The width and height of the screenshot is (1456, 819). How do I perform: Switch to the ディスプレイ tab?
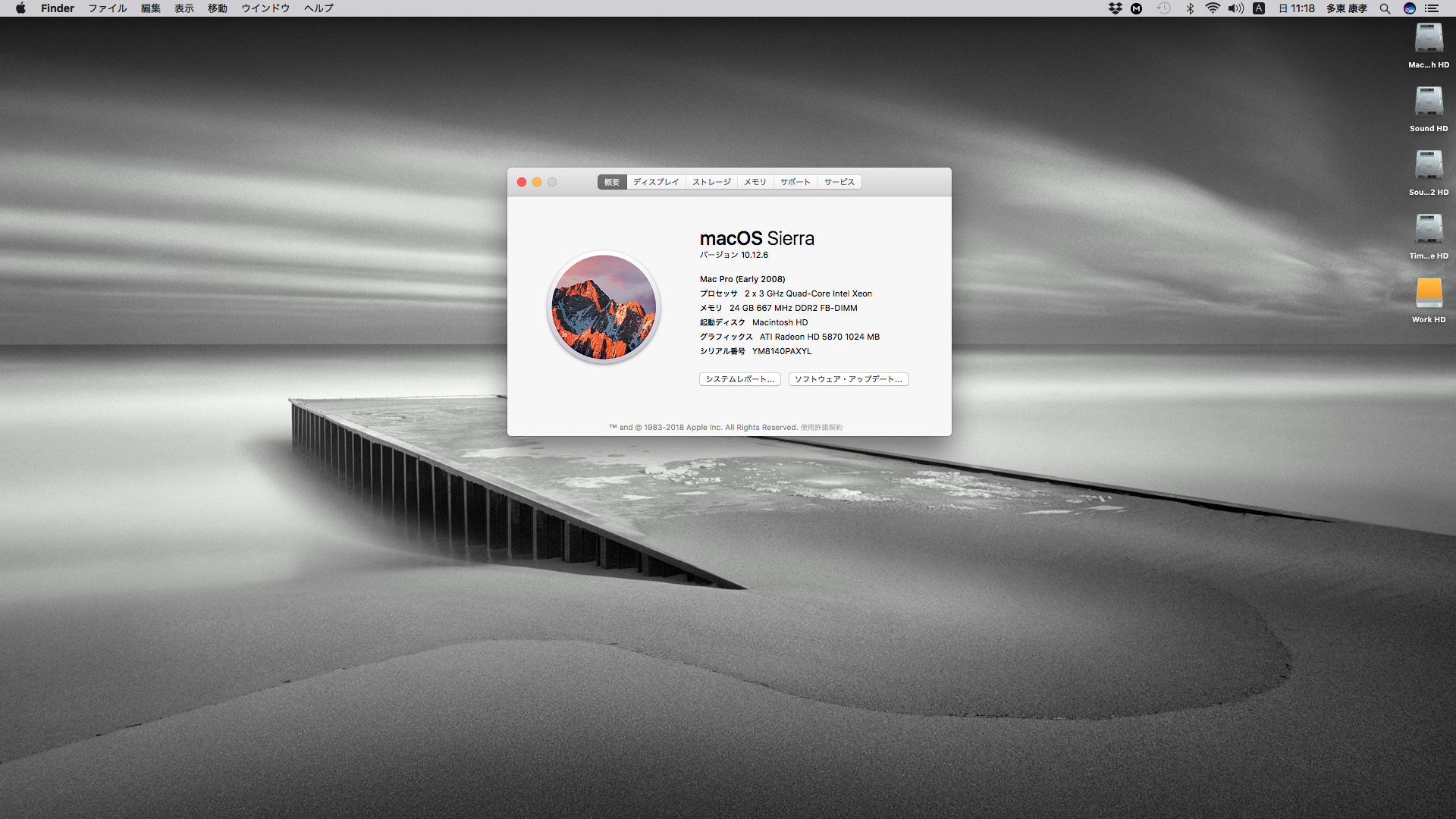656,182
